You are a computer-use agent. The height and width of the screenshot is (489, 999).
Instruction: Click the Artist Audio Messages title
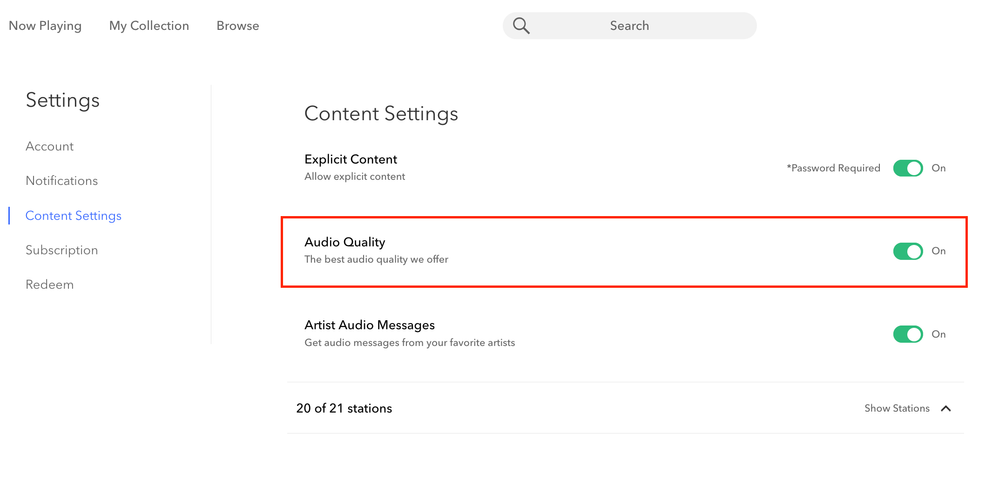[369, 325]
